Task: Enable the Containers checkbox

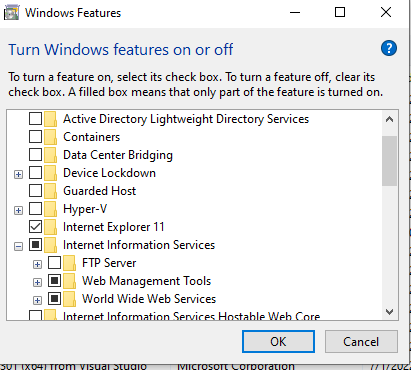Action: click(x=35, y=137)
